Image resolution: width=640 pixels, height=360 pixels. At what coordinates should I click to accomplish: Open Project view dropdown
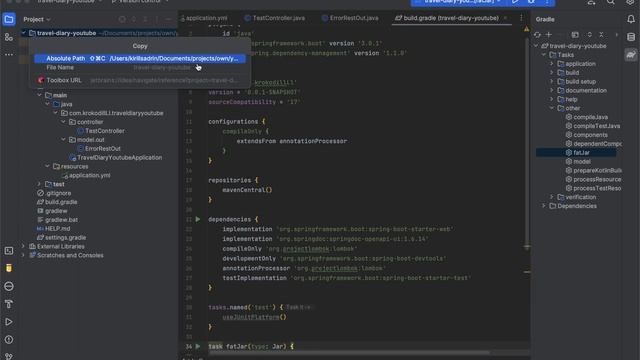[x=37, y=19]
